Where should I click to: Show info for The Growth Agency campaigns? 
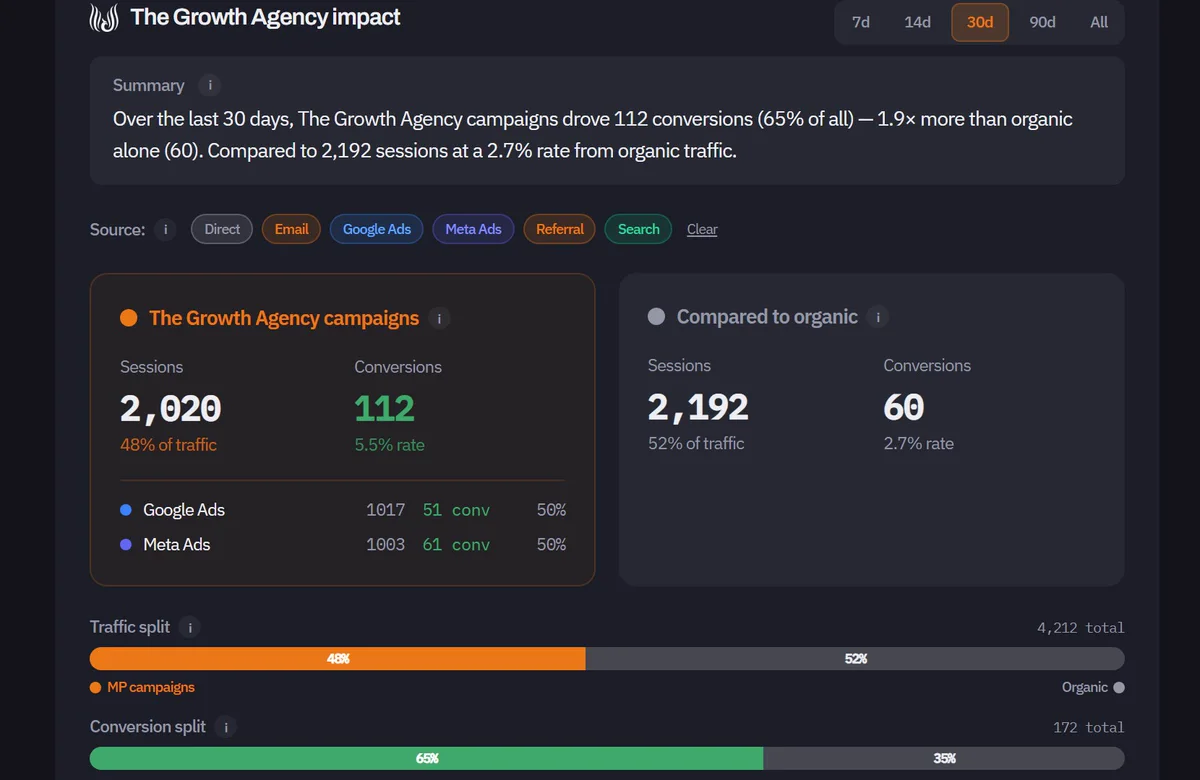pyautogui.click(x=439, y=318)
